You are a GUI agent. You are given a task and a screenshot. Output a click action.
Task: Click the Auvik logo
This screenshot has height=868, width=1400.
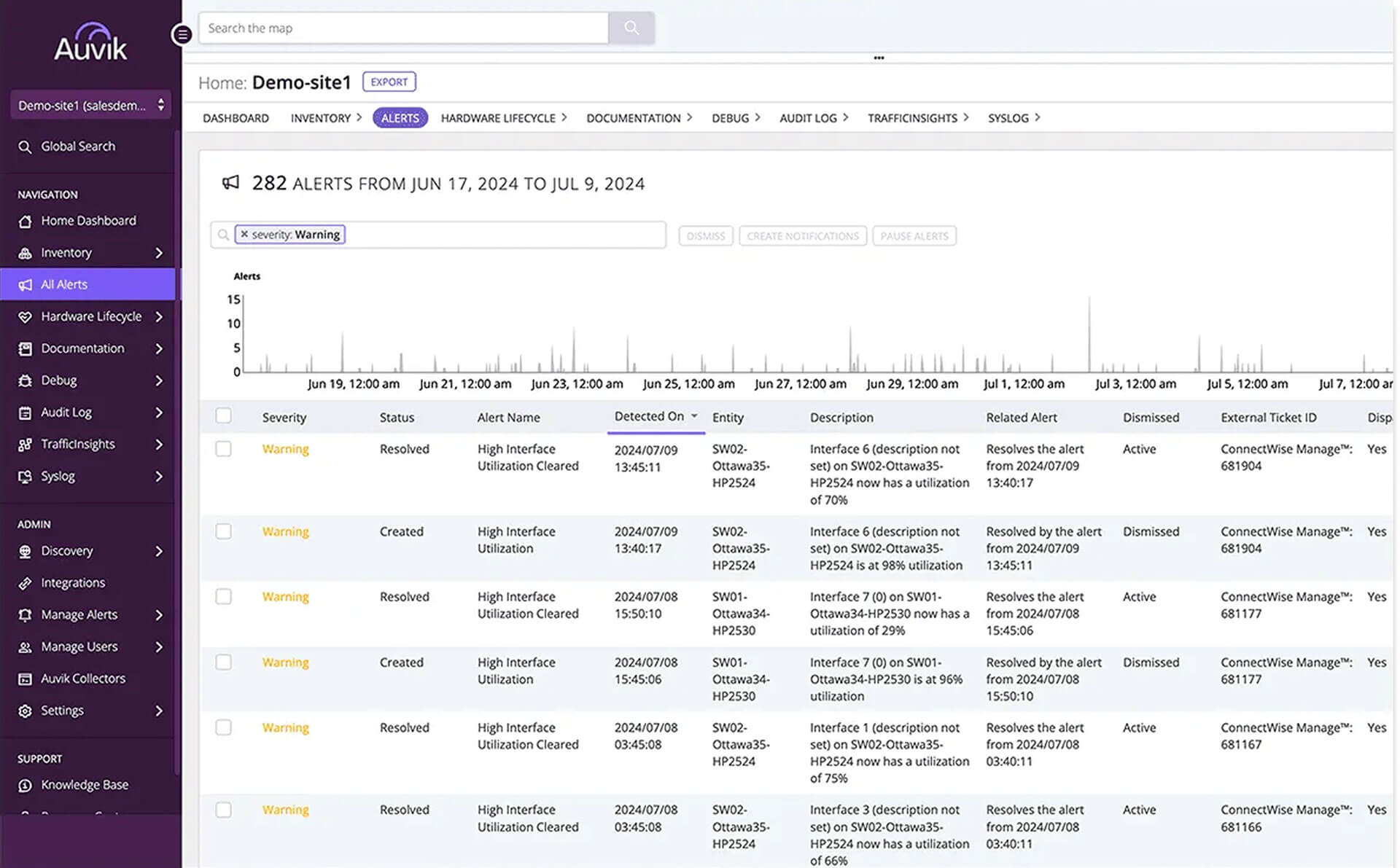(90, 42)
